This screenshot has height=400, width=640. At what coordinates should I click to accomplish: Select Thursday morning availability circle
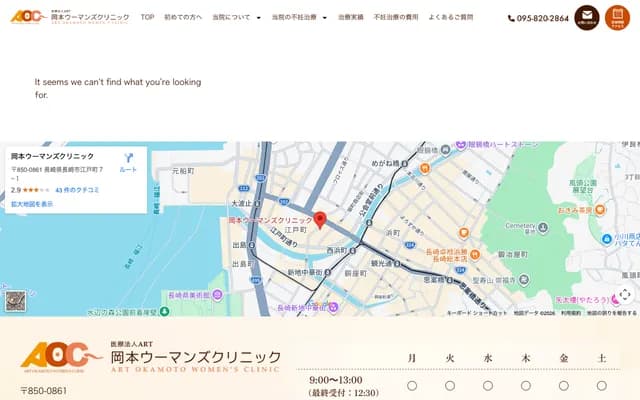click(526, 385)
